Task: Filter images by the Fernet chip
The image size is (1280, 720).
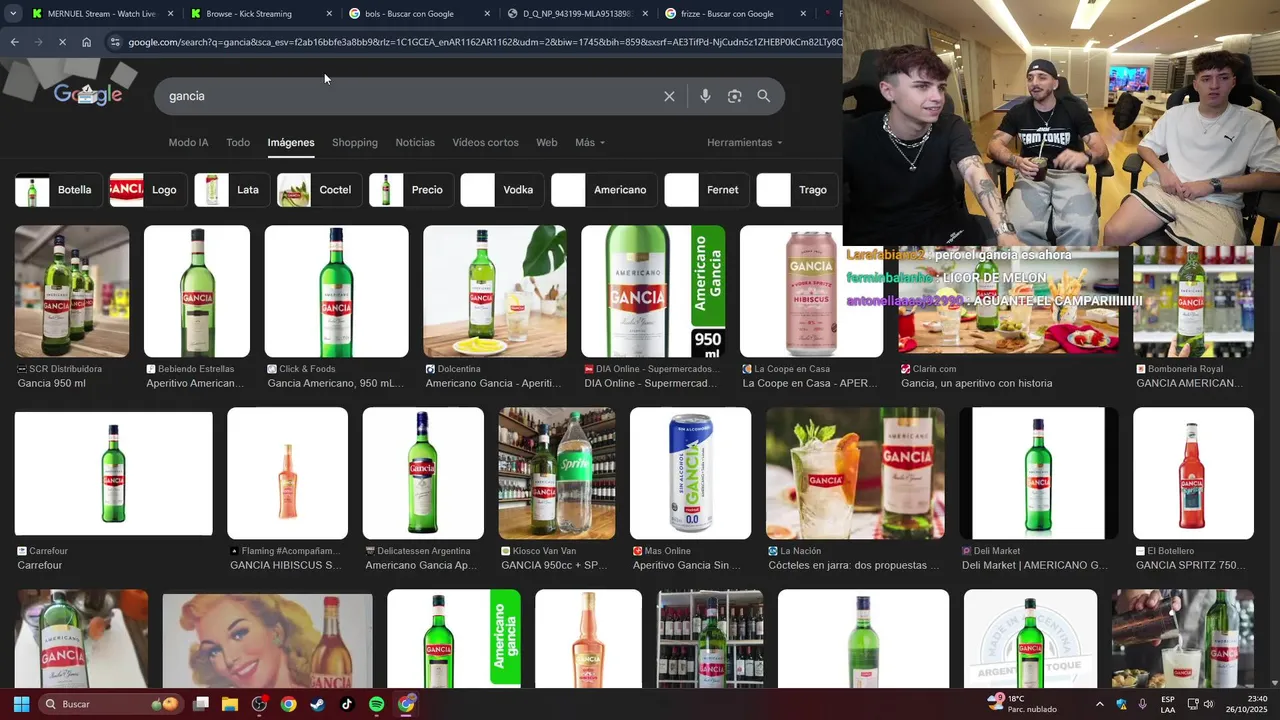Action: [706, 190]
